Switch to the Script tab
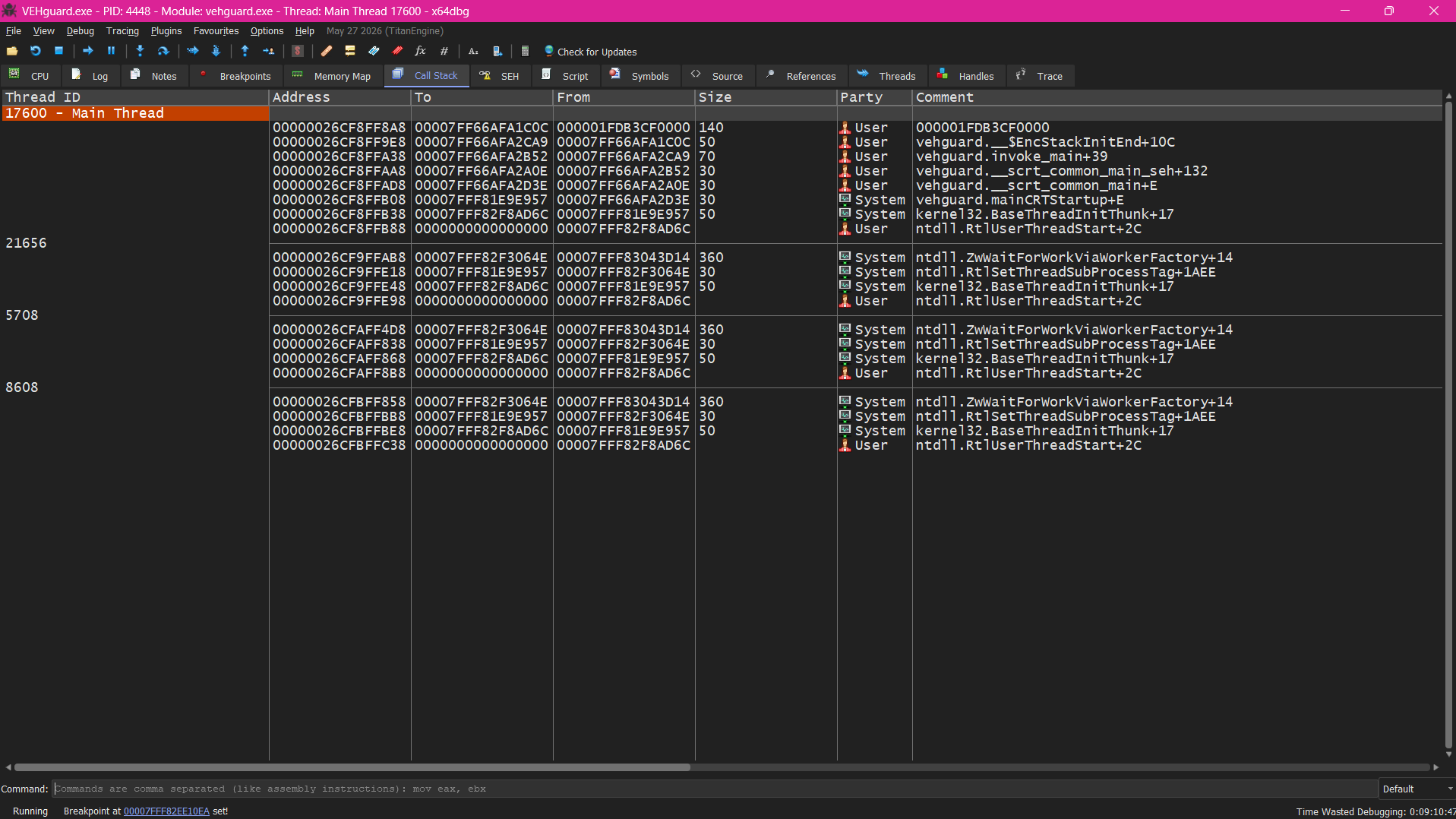 click(566, 76)
